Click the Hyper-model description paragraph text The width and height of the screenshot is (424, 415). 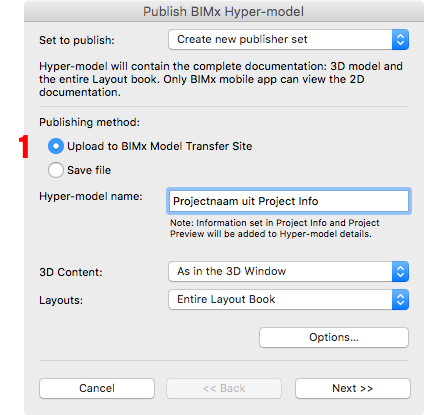tap(221, 79)
